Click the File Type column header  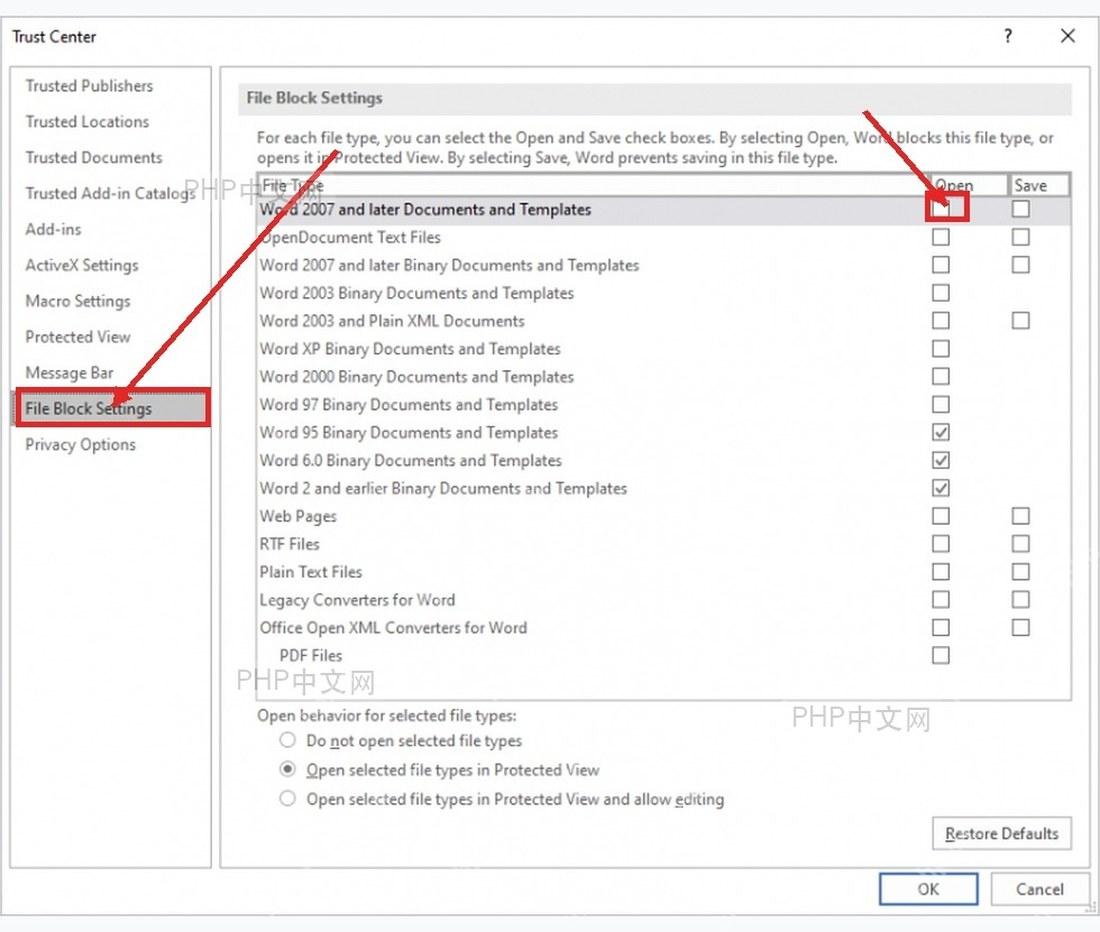(594, 185)
